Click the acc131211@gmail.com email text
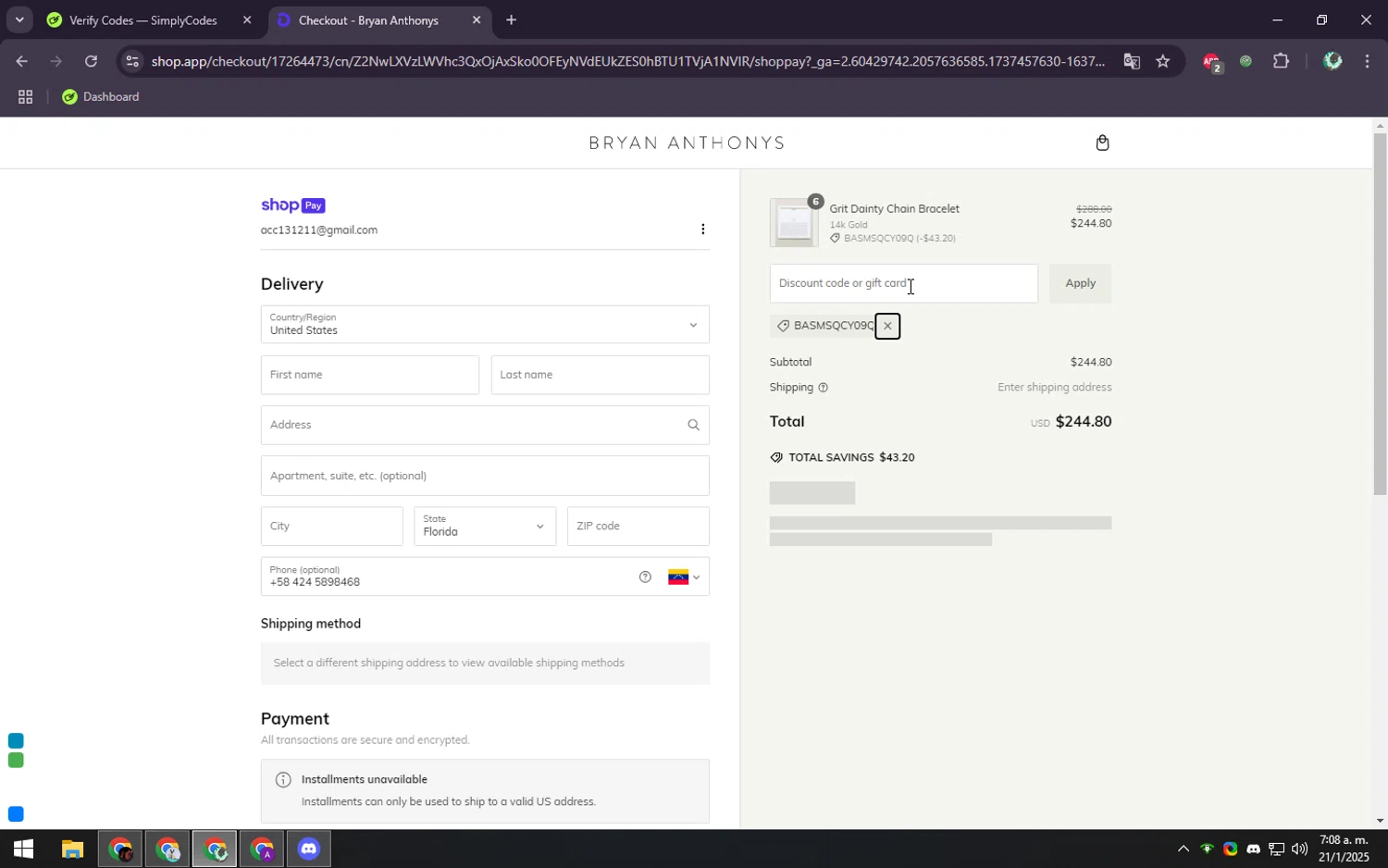The image size is (1388, 868). 318,229
